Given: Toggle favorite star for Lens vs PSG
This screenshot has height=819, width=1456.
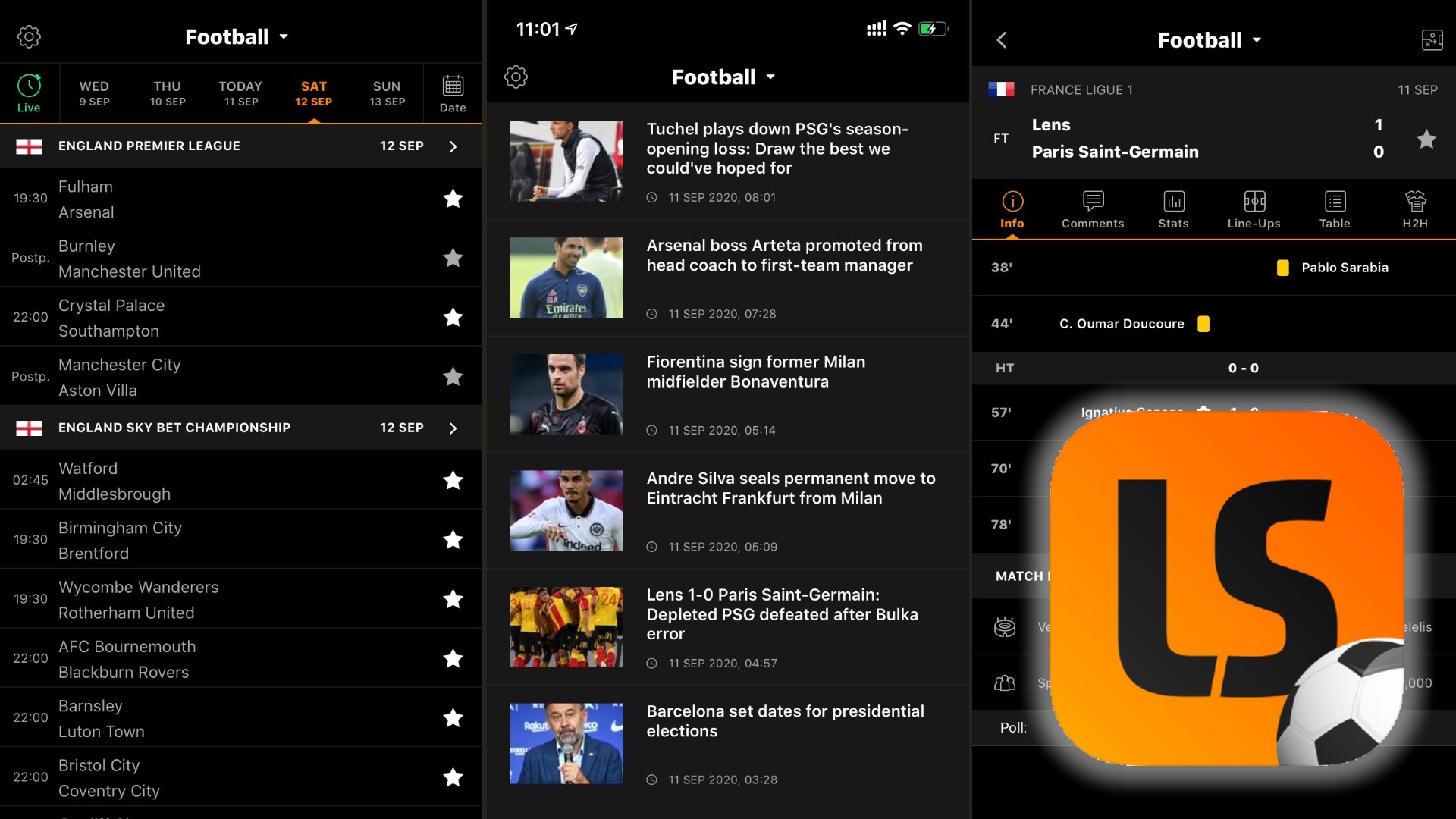Looking at the screenshot, I should (x=1426, y=138).
